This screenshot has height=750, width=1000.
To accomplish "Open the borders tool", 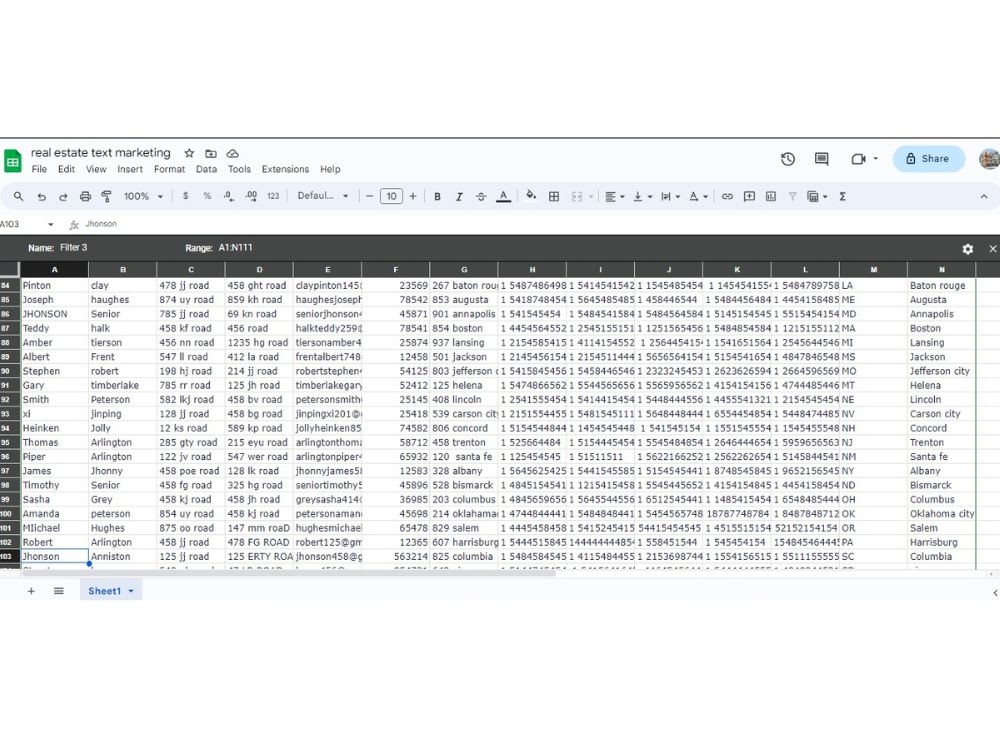I will point(554,196).
